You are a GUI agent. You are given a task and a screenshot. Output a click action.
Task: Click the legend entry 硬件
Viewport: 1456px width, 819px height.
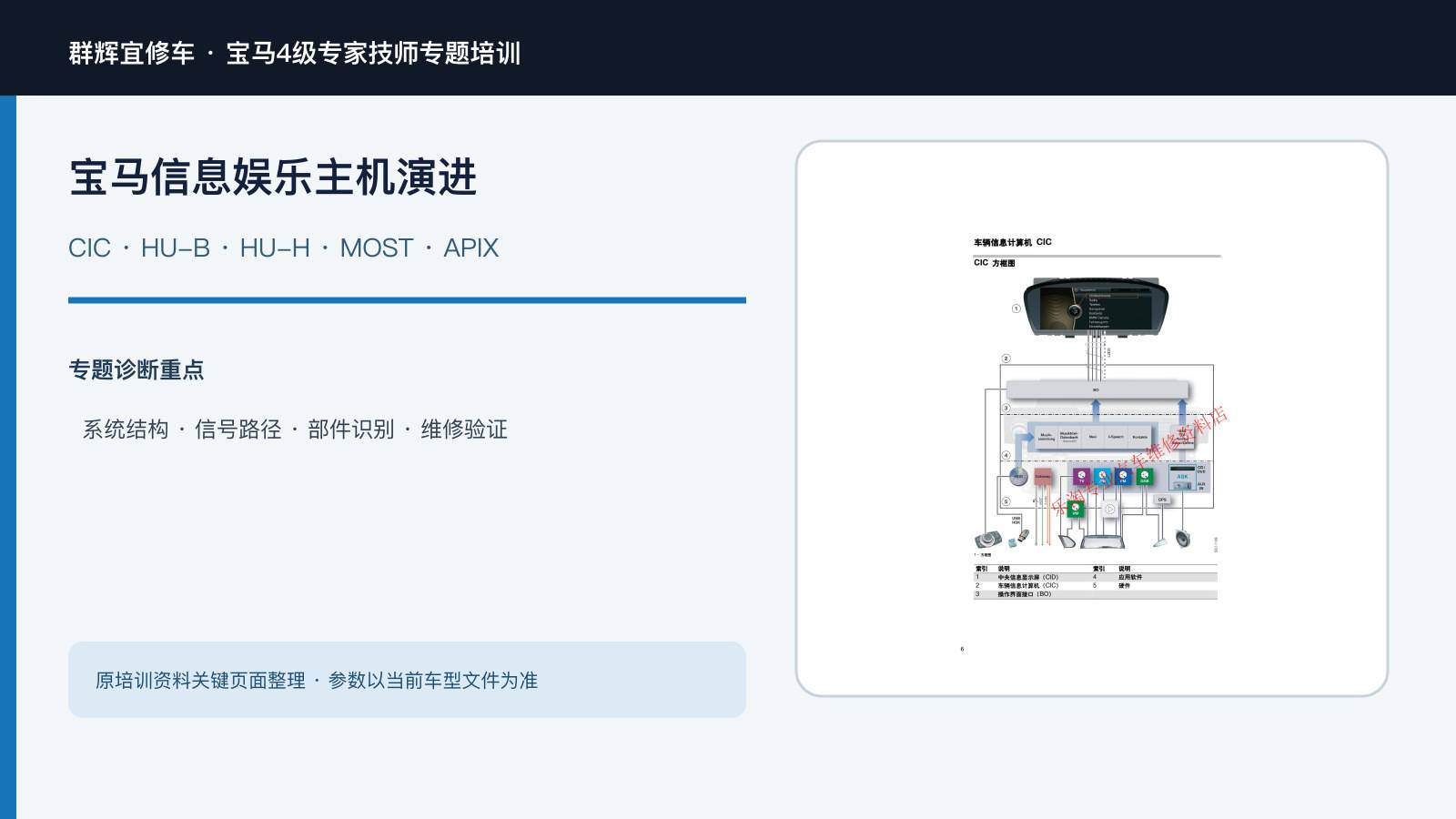click(1124, 585)
